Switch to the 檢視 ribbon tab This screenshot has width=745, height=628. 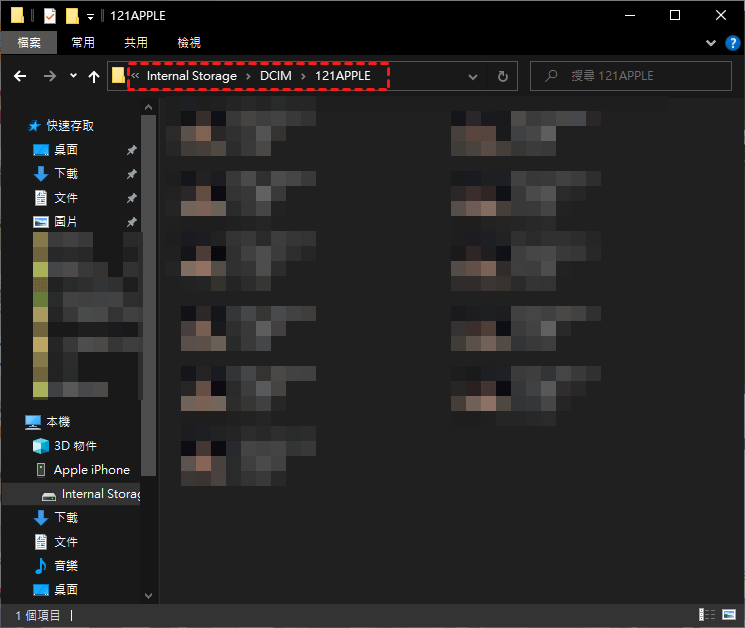[188, 43]
